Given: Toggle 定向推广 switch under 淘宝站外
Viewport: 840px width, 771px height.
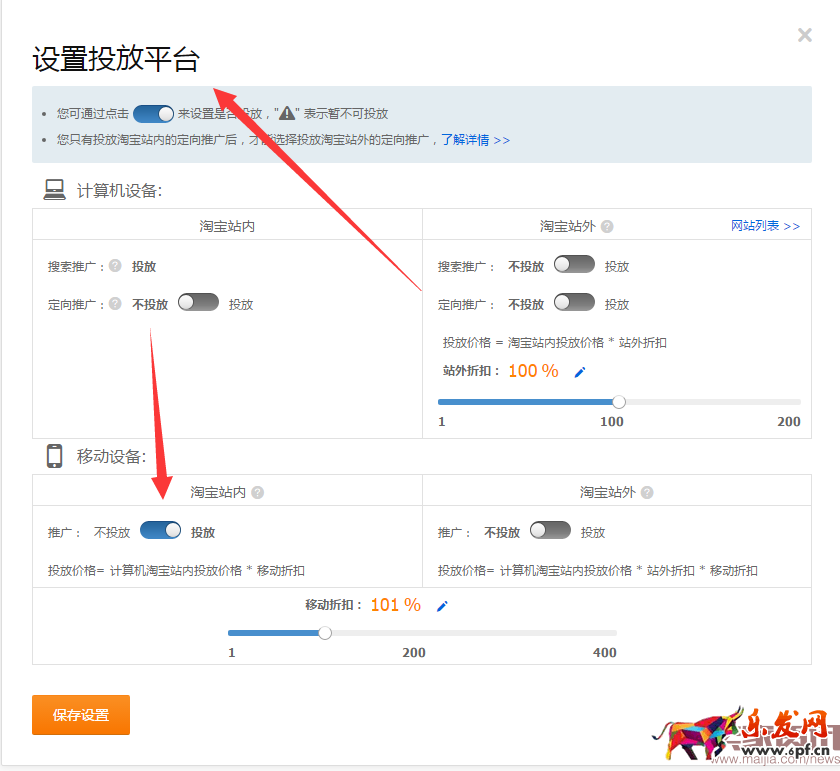Looking at the screenshot, I should click(574, 303).
